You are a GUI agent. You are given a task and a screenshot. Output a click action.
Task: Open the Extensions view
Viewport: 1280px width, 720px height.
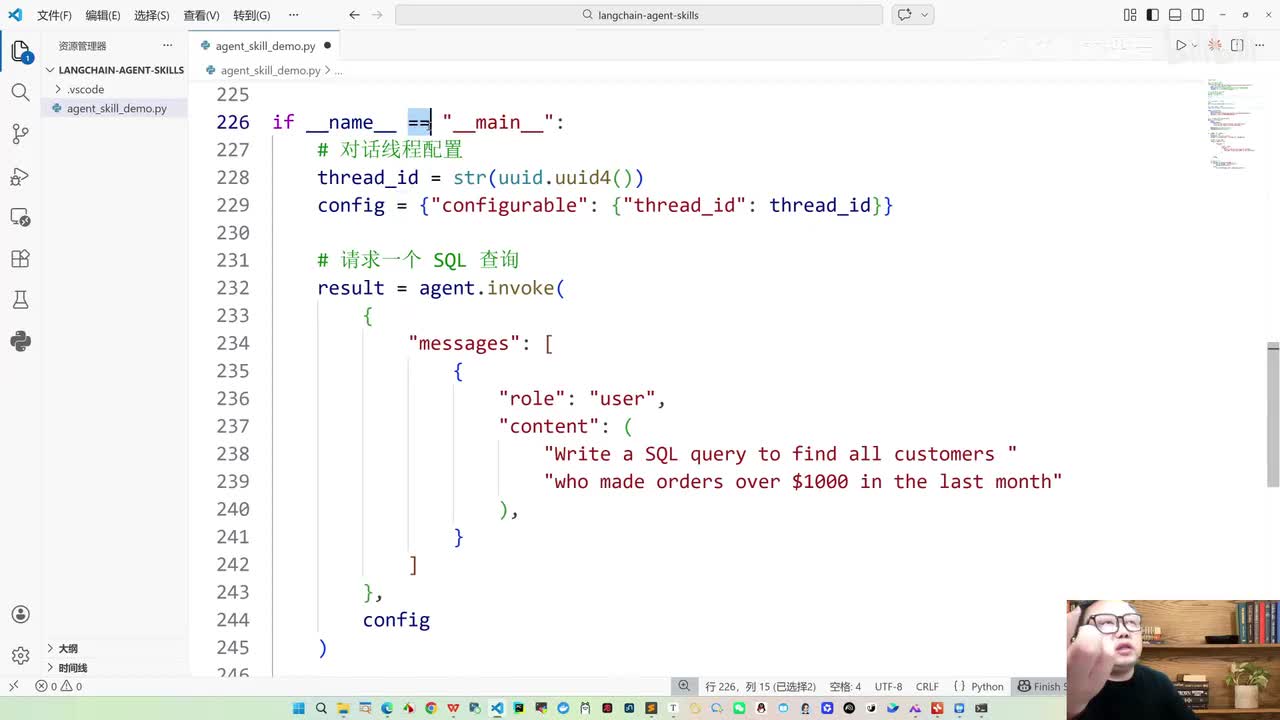[x=20, y=258]
